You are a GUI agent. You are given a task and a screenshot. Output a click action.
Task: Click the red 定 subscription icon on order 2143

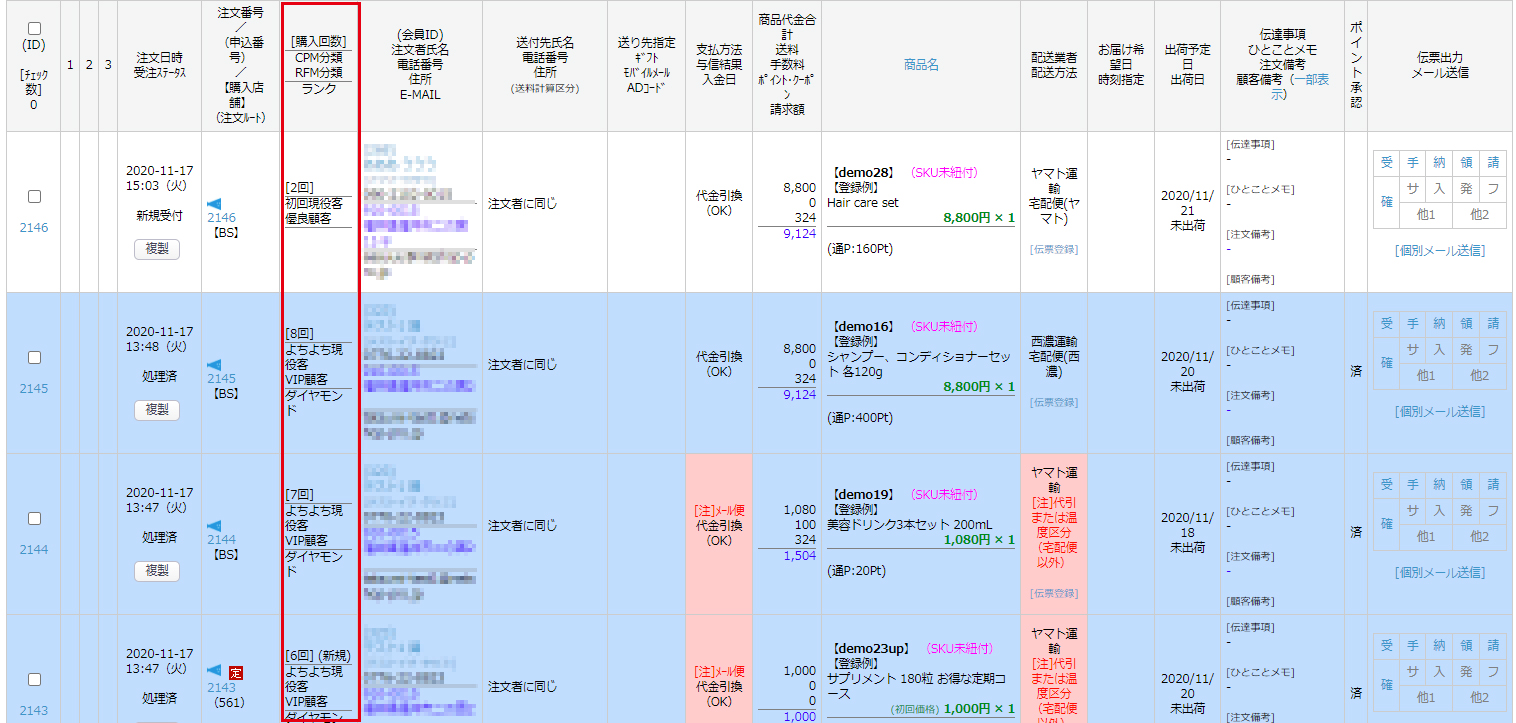click(236, 672)
